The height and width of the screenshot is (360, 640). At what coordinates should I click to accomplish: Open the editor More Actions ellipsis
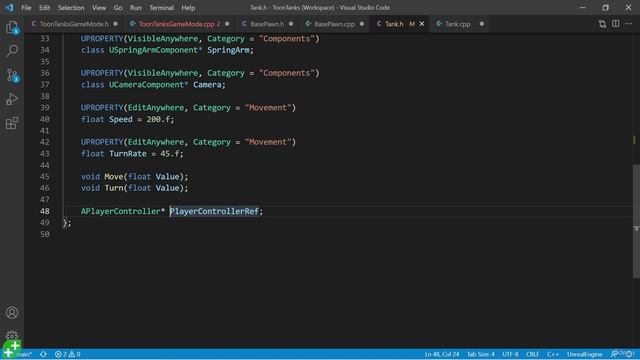pos(629,24)
